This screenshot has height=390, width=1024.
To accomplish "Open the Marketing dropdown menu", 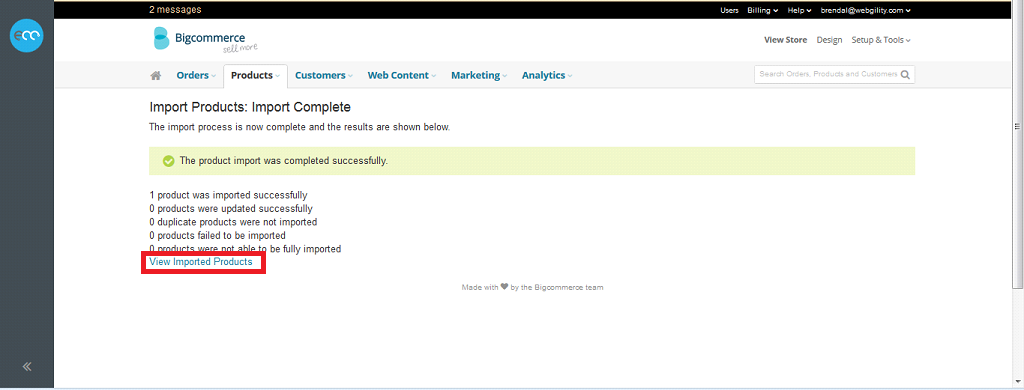I will (x=479, y=75).
